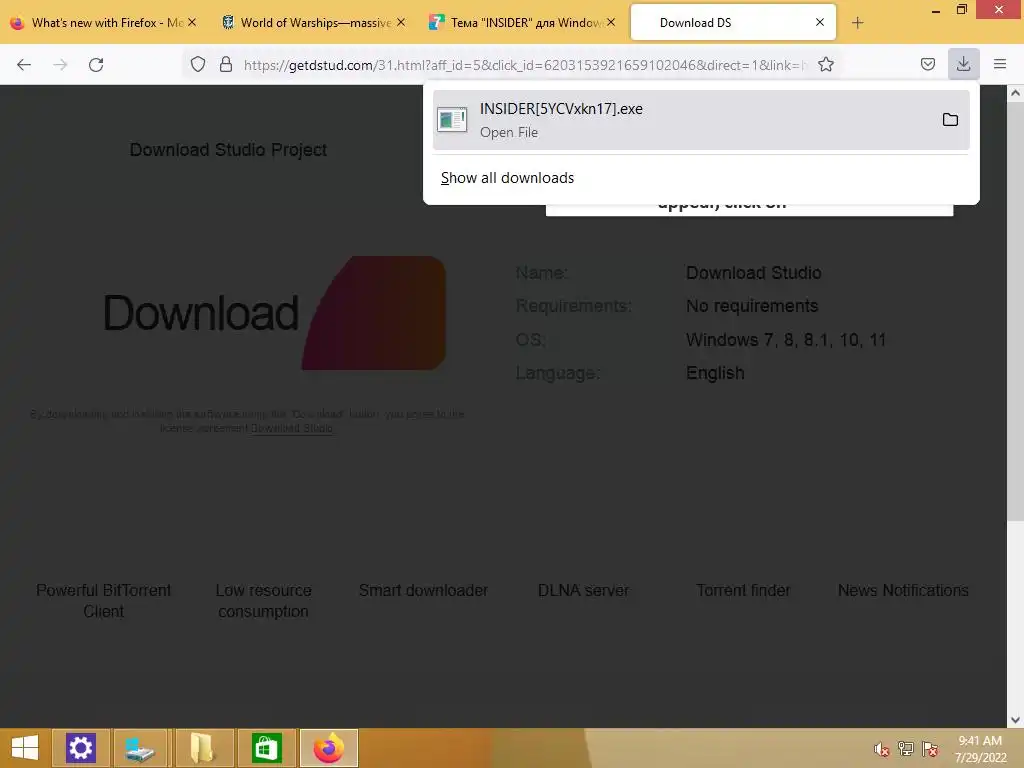Open the Download Studio license agreement link

tap(292, 428)
